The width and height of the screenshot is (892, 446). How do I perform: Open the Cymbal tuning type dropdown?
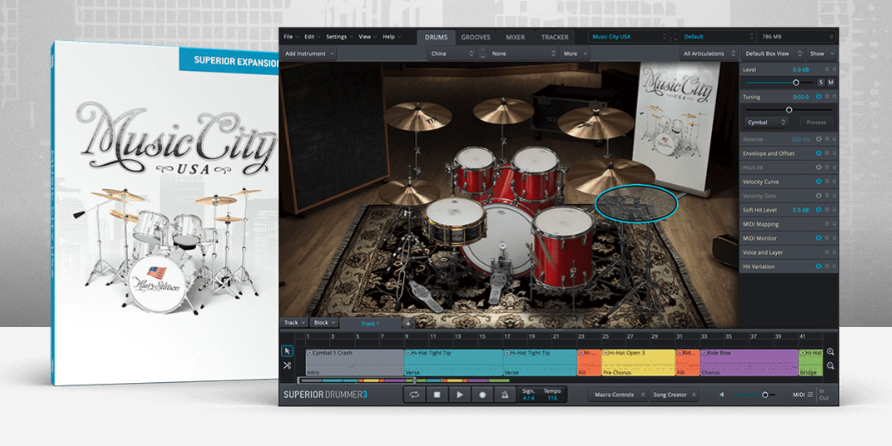tap(766, 122)
